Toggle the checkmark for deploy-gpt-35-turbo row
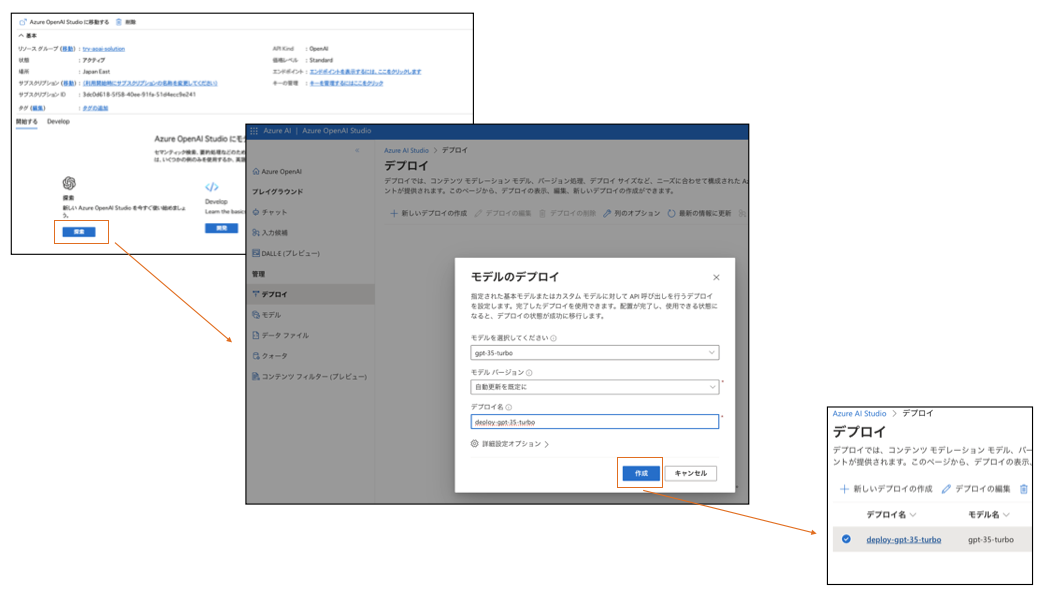This screenshot has width=1042, height=593. (846, 539)
